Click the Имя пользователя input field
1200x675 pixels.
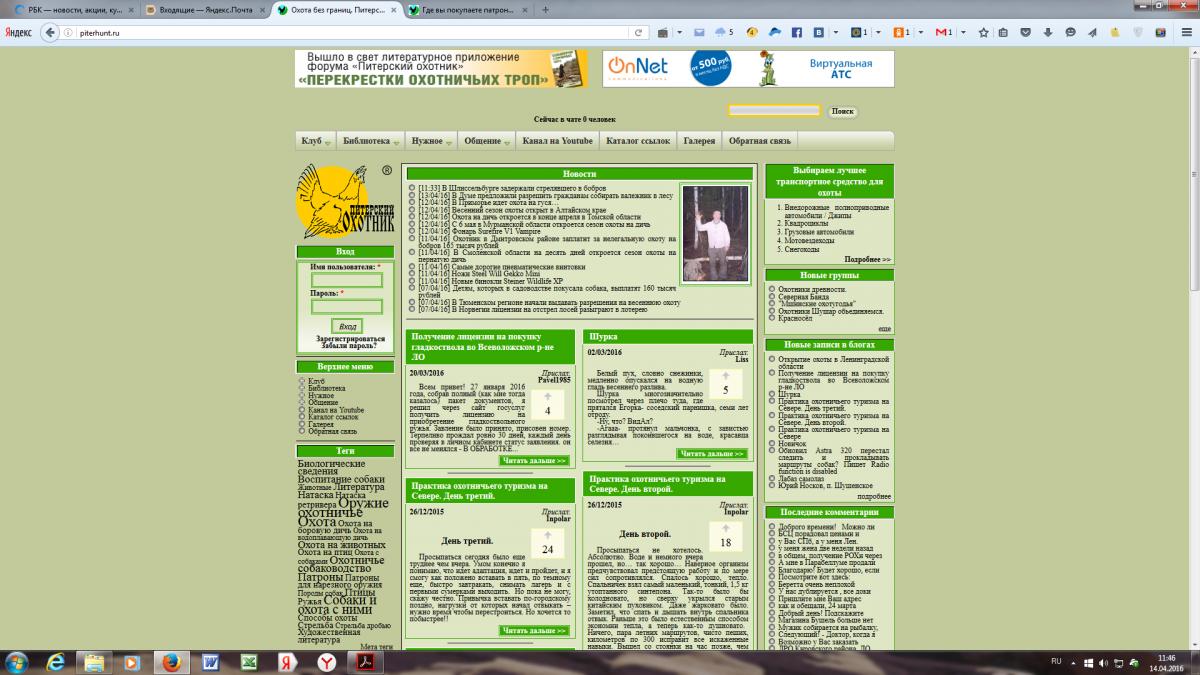click(x=347, y=280)
